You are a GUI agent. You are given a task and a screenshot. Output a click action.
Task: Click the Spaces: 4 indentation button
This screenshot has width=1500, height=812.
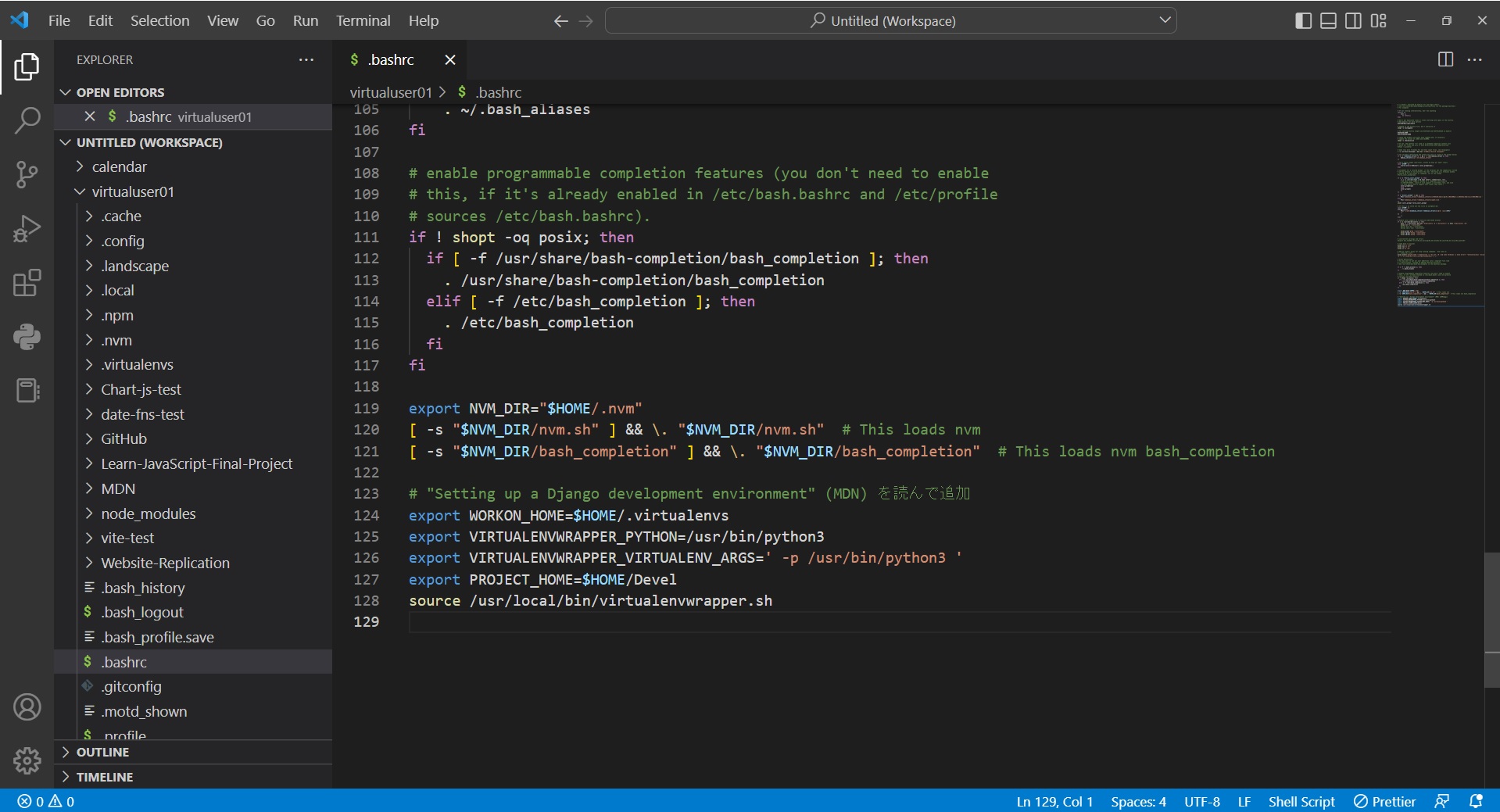(1137, 801)
